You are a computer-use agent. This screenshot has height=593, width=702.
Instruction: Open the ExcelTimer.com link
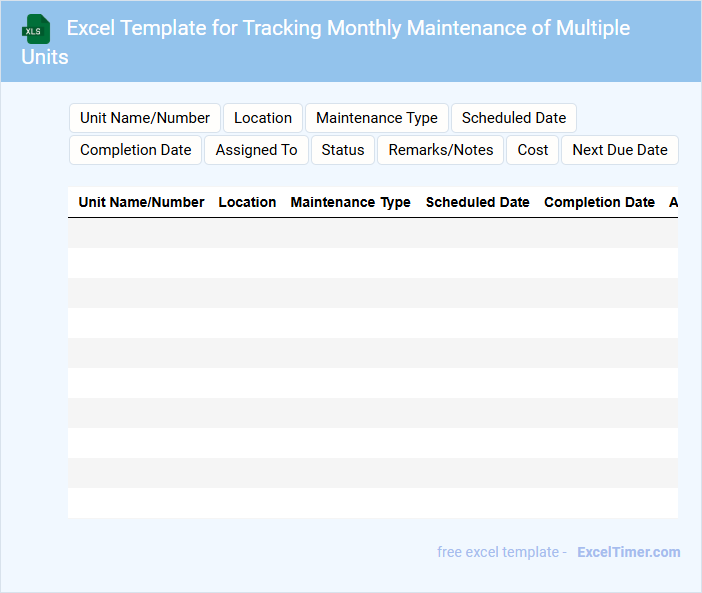point(628,552)
